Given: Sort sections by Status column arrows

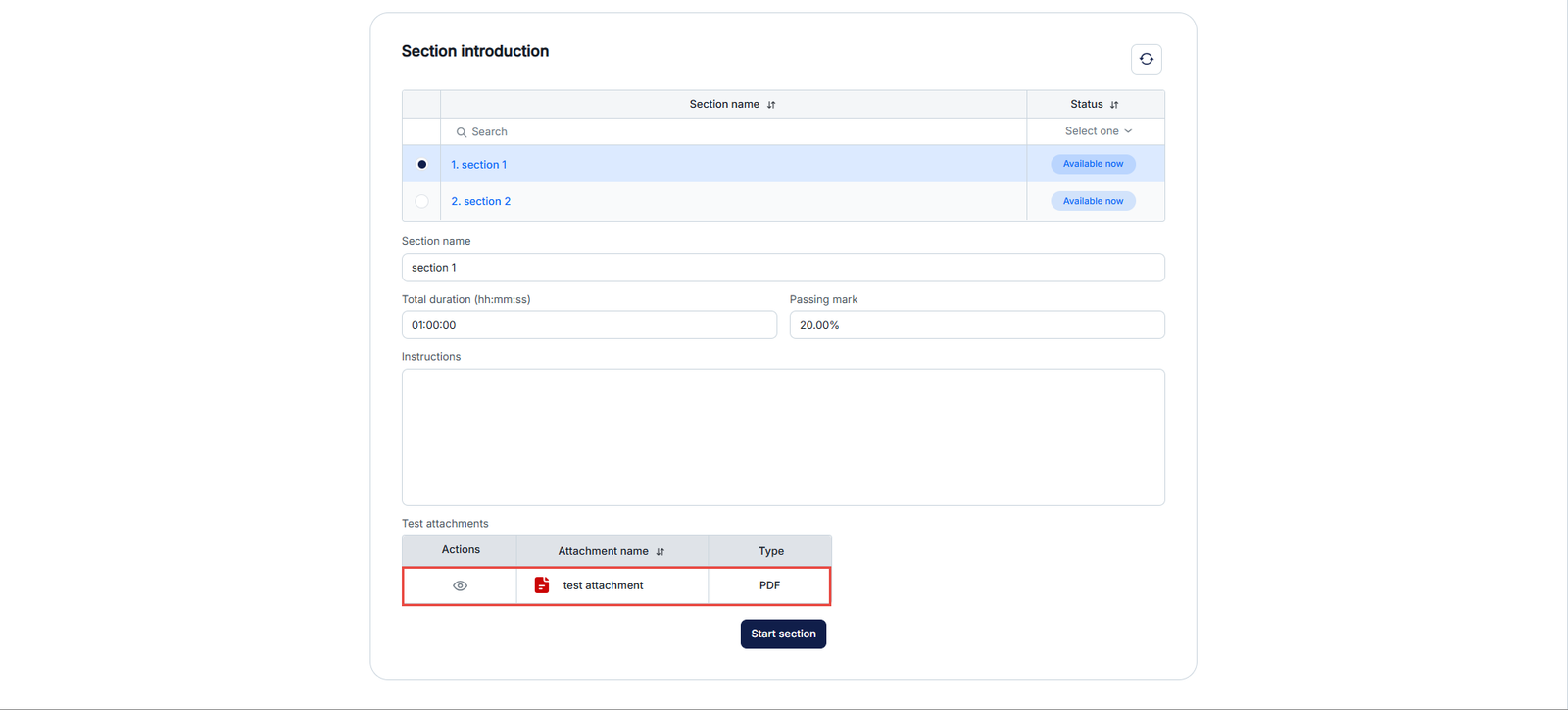Looking at the screenshot, I should 1114,105.
